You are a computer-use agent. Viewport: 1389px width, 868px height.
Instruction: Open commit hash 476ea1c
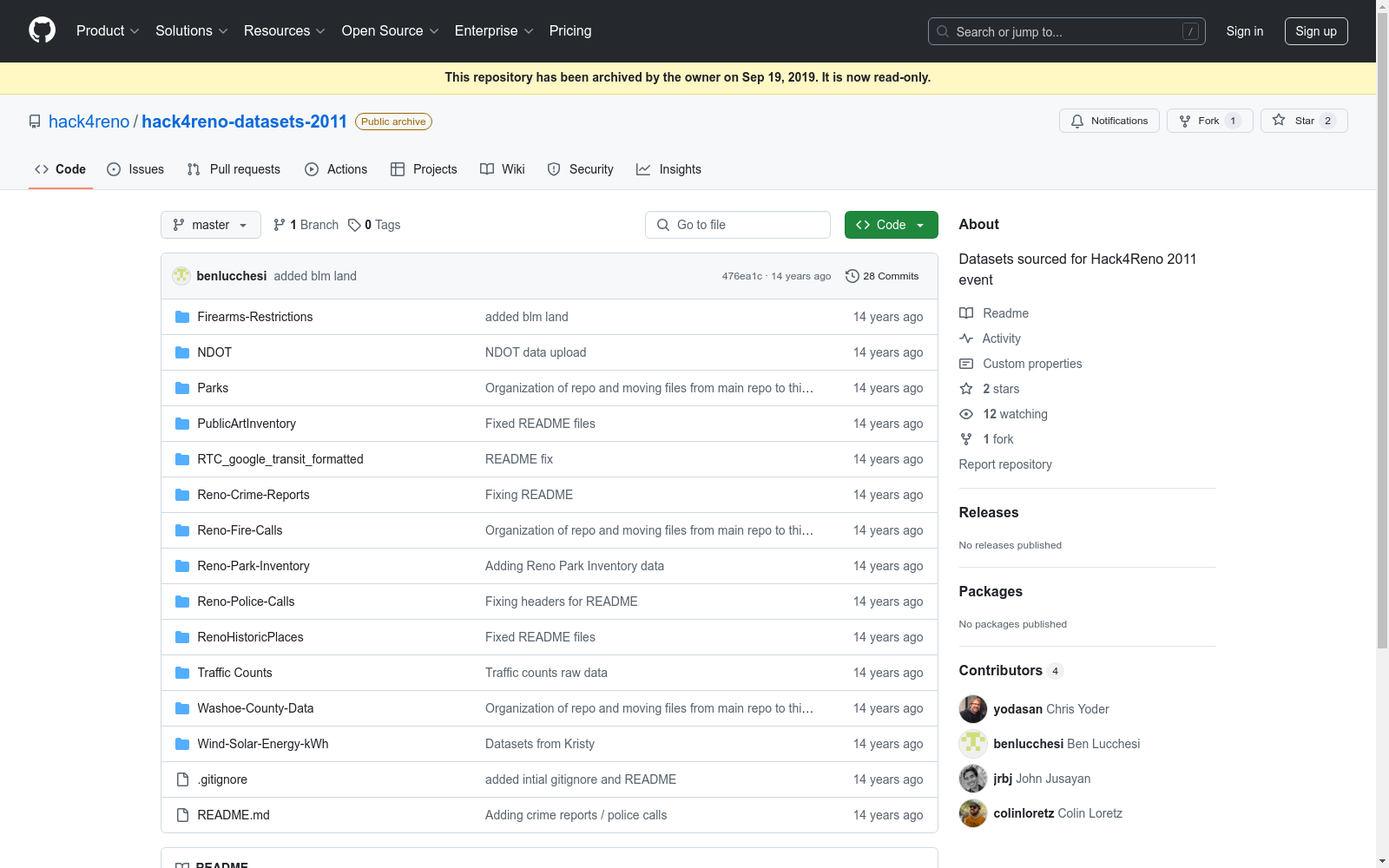tap(742, 276)
